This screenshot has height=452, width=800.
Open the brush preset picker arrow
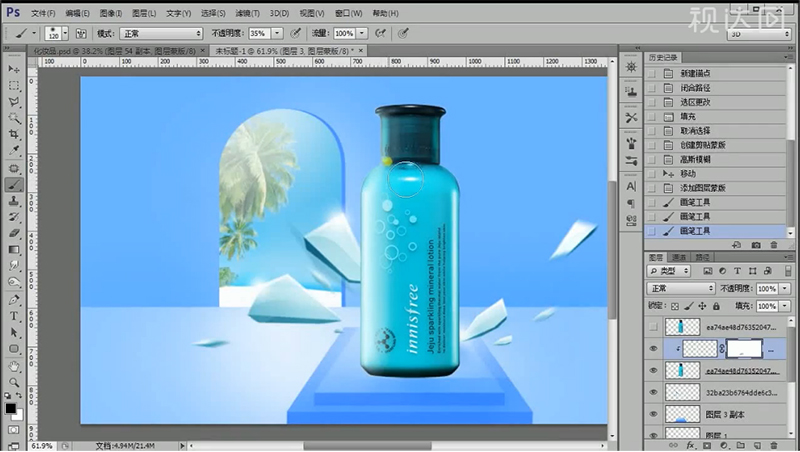[65, 34]
